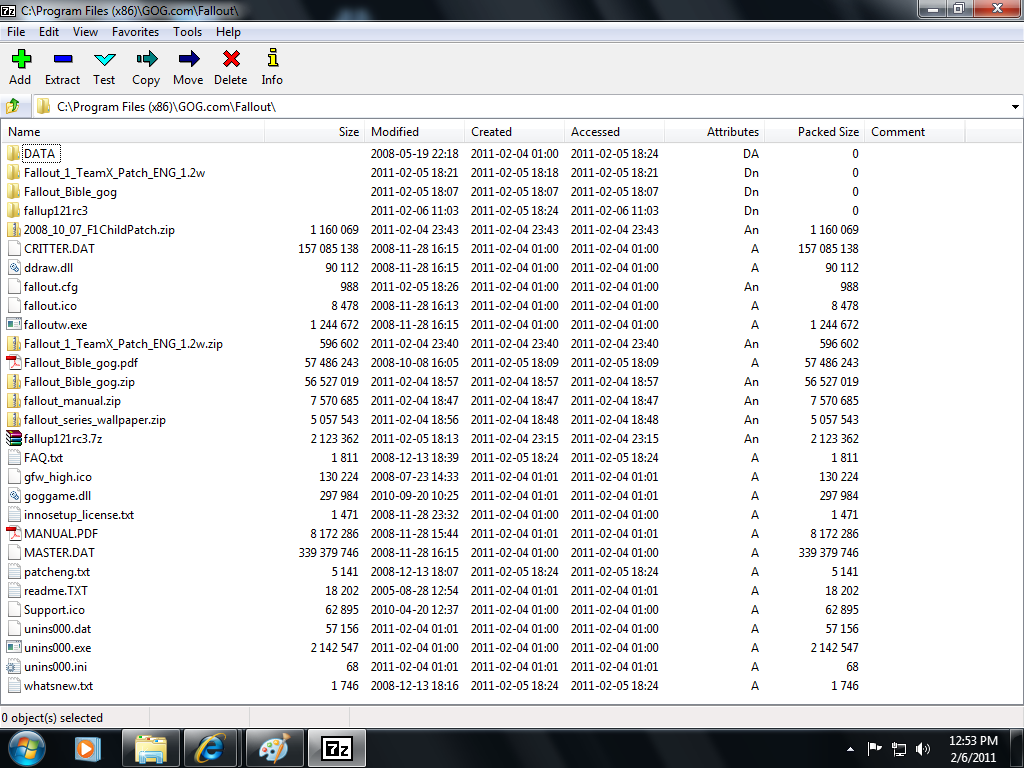This screenshot has height=768, width=1024.
Task: Click the 7-Zip taskbar button
Action: click(x=337, y=748)
